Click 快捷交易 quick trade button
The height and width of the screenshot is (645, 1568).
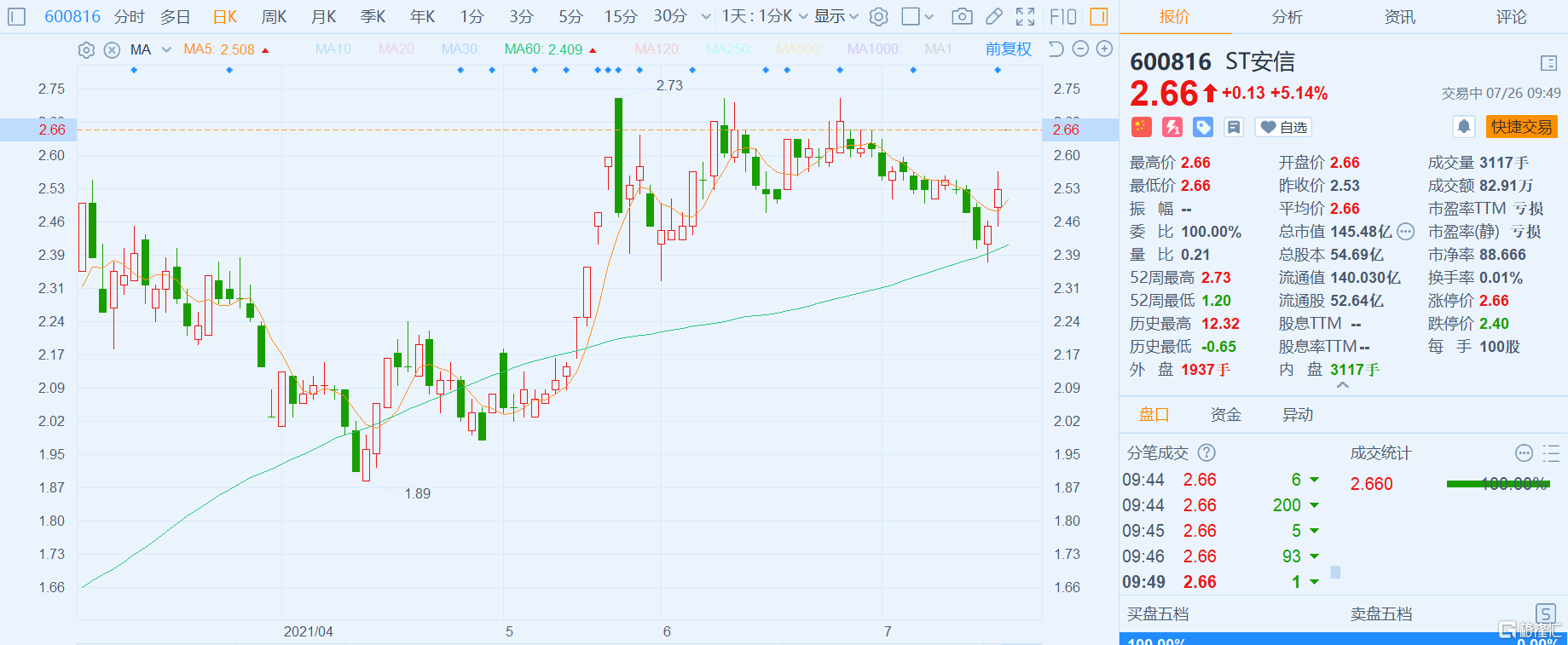tap(1522, 127)
